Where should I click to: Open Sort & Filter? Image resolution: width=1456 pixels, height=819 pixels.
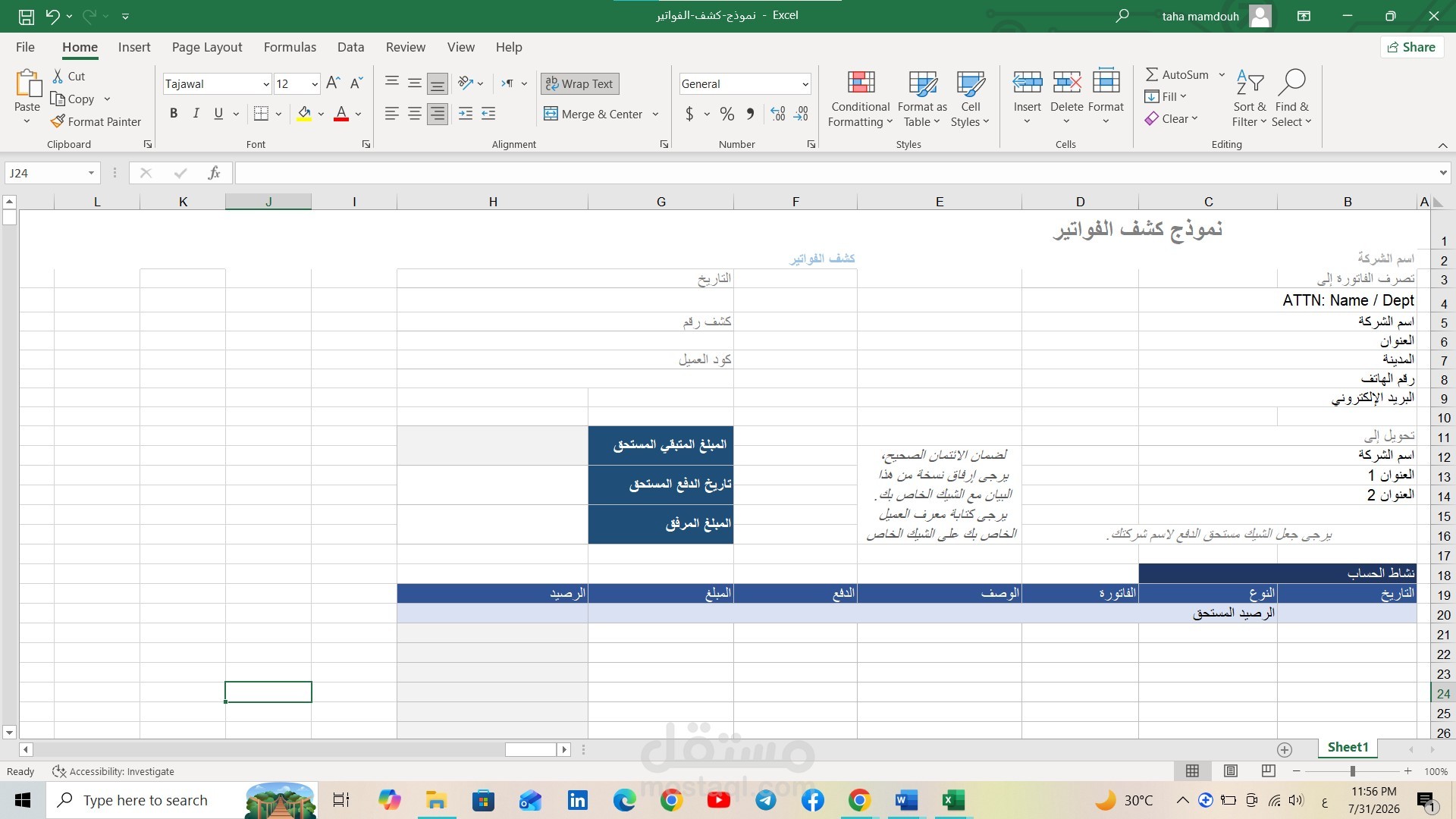(x=1249, y=99)
